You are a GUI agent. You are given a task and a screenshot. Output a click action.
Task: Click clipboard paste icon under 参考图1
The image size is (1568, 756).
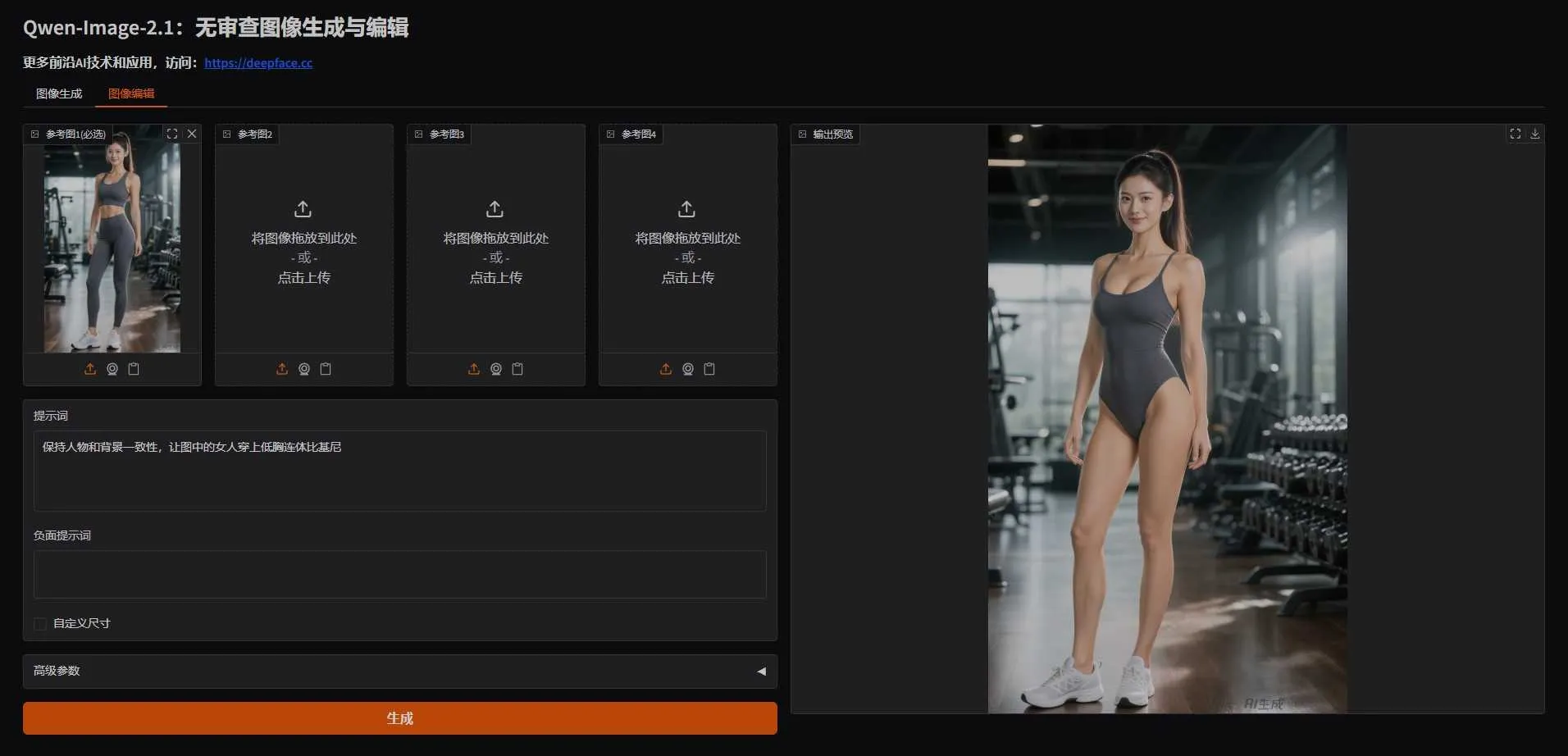[x=134, y=369]
